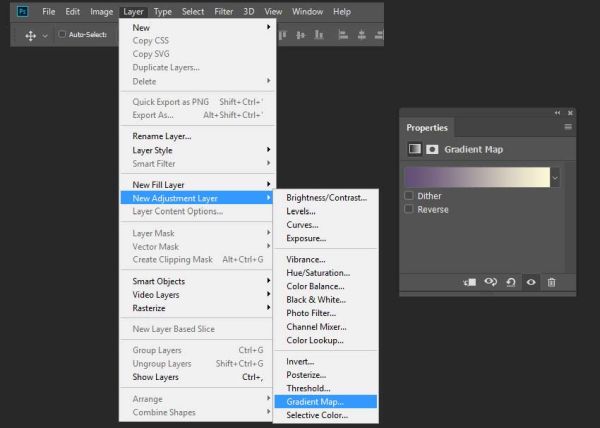Enable the Dither checkbox
600x428 pixels.
pyautogui.click(x=409, y=195)
